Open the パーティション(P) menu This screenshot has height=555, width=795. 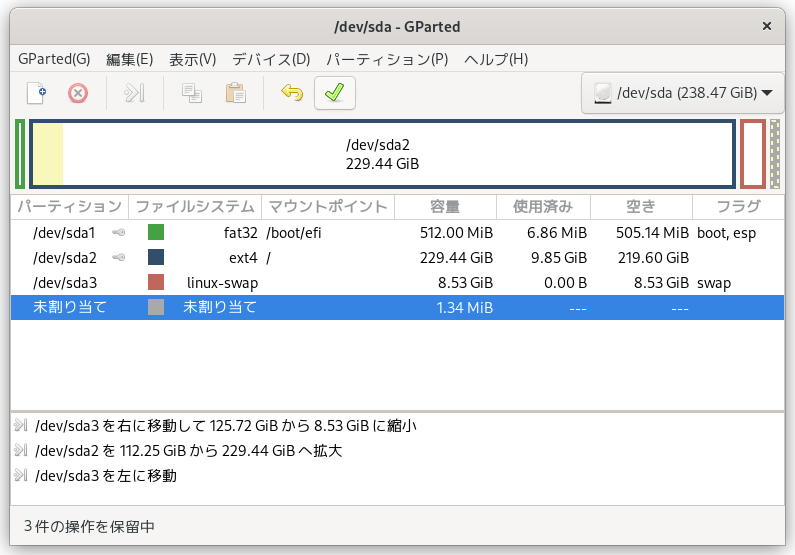387,59
